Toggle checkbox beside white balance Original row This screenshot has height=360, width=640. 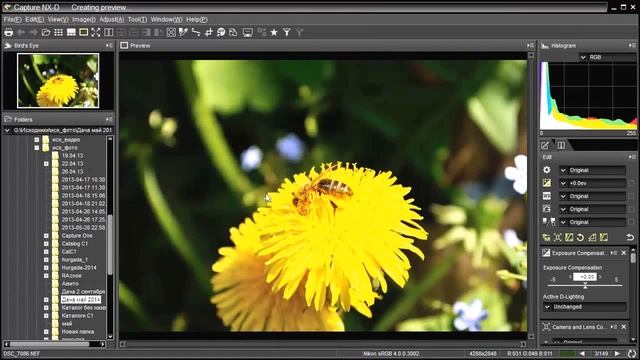[631, 196]
